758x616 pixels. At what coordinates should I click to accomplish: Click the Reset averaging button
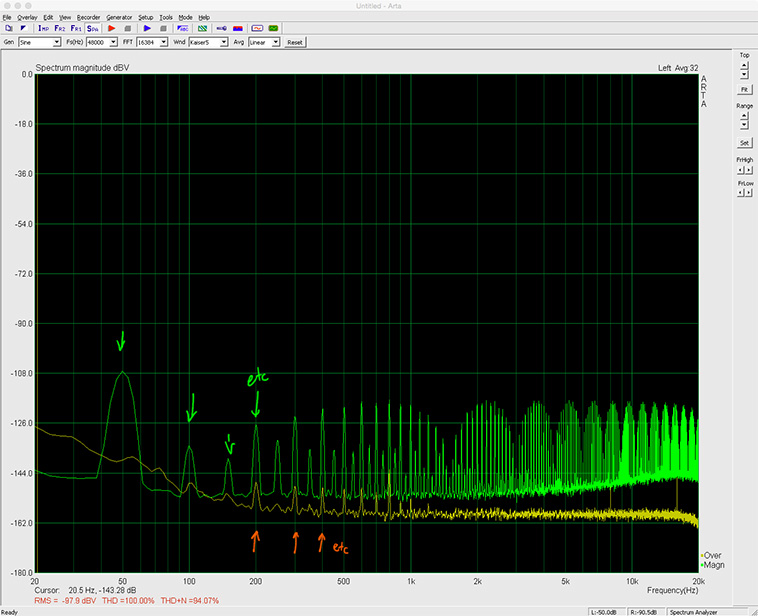[294, 43]
